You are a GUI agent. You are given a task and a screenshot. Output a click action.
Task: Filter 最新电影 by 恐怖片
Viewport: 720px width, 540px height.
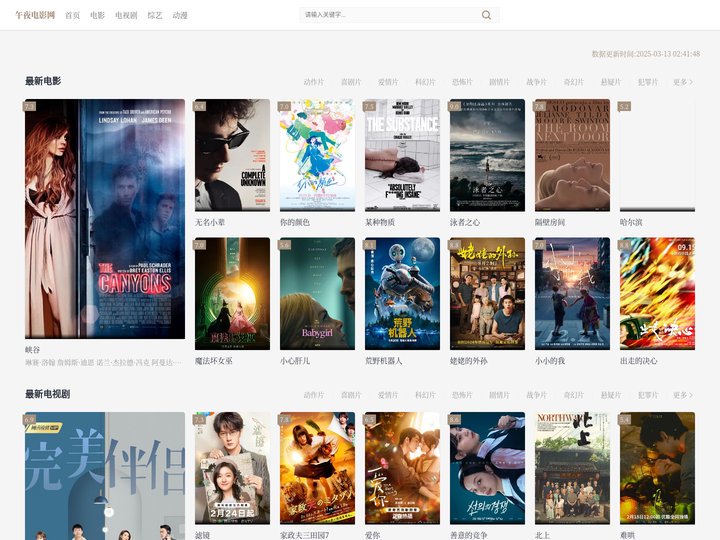coord(462,82)
